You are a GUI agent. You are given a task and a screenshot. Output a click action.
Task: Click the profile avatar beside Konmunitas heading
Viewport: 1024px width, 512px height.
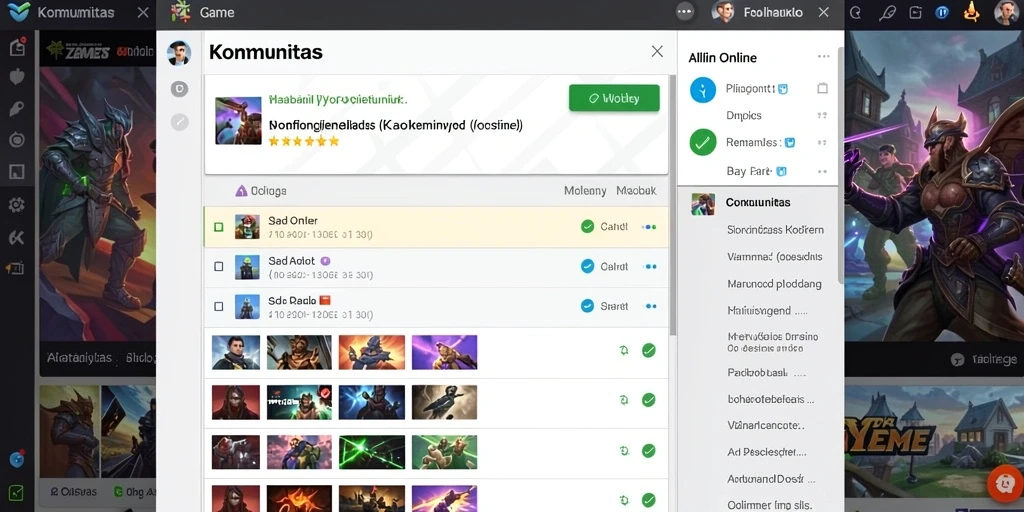(x=178, y=53)
